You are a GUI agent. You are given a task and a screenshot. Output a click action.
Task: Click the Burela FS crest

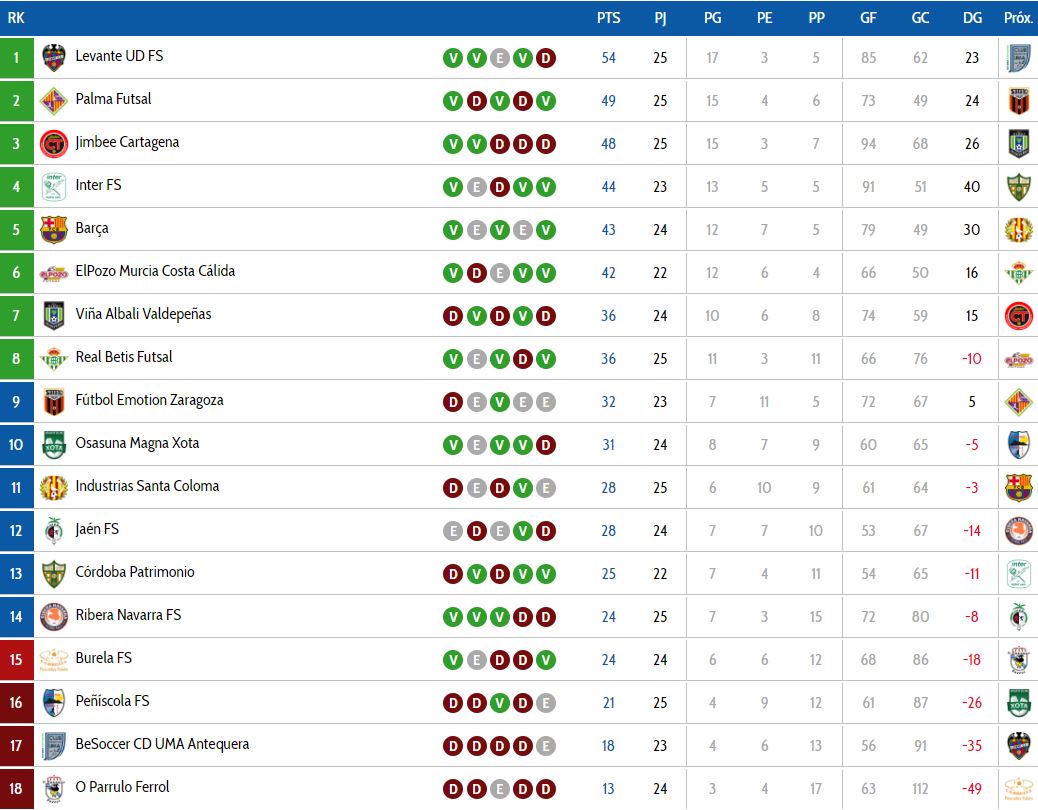[x=54, y=660]
